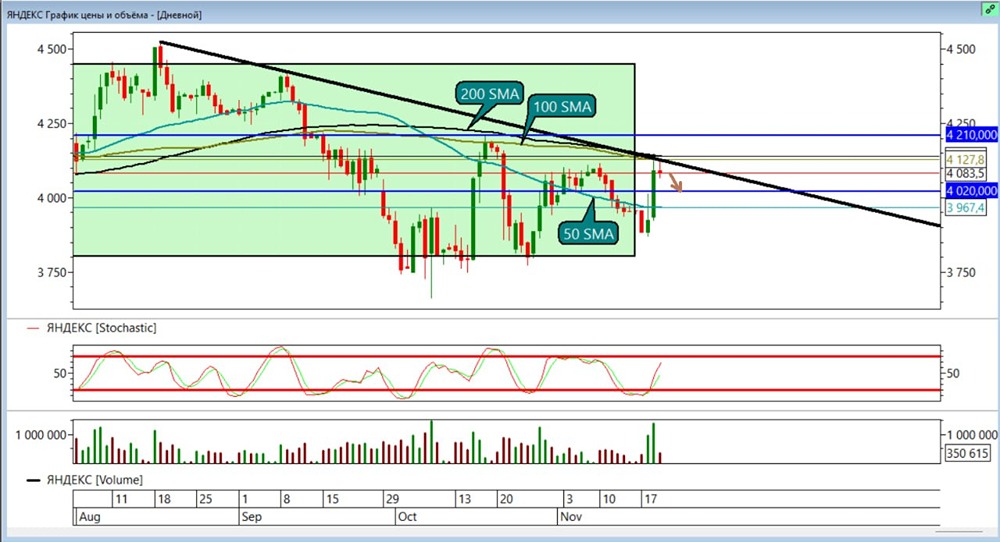Select the 4 210,000 blue price level label
1000x542 pixels.
point(971,135)
